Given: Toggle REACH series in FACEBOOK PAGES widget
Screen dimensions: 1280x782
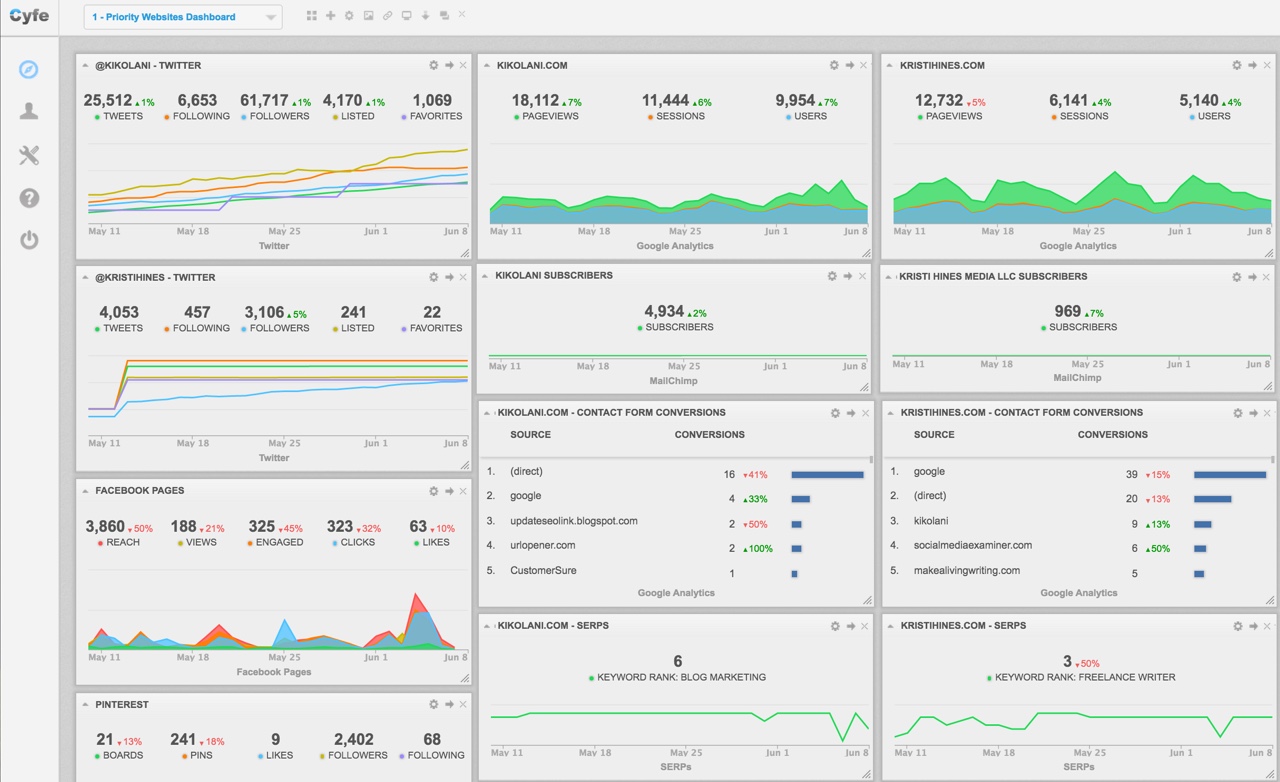Looking at the screenshot, I should (x=118, y=542).
